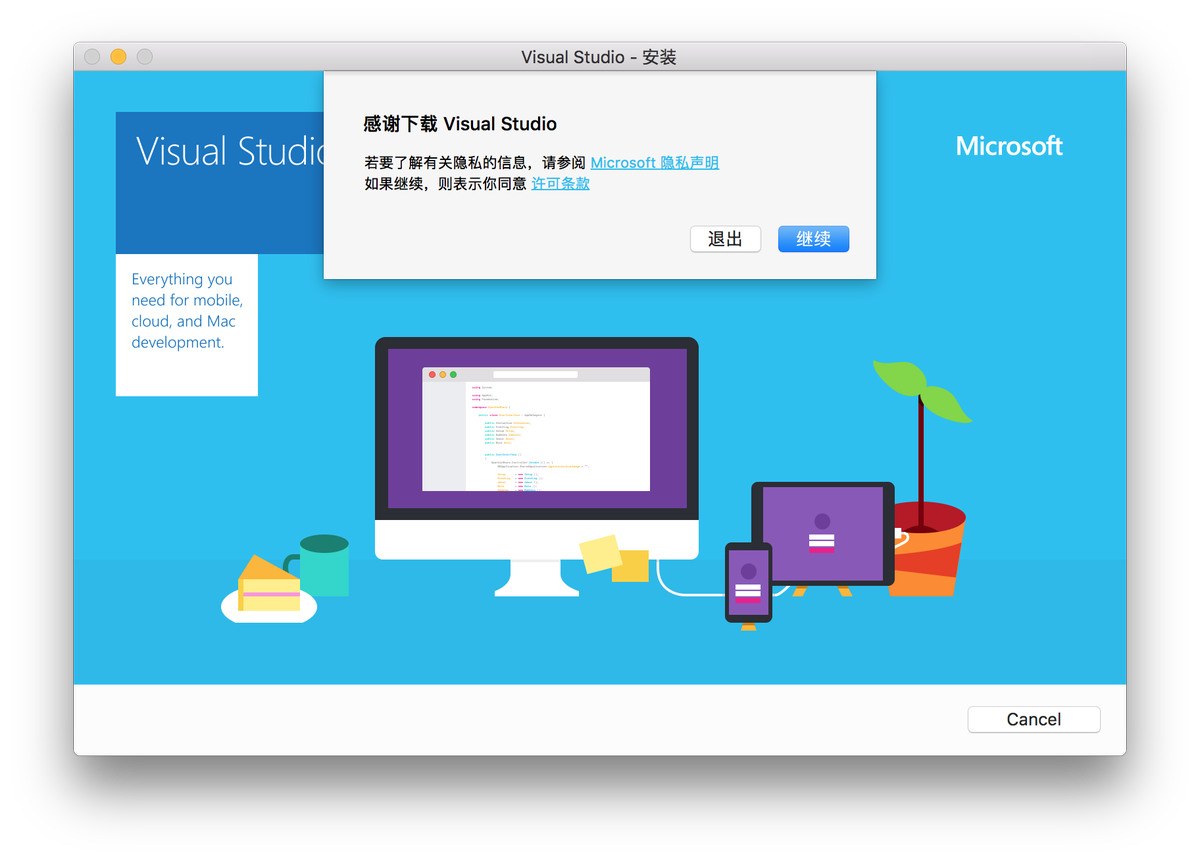Image resolution: width=1200 pixels, height=861 pixels.
Task: Open the Microsoft 隐私声明 link
Action: pyautogui.click(x=654, y=163)
